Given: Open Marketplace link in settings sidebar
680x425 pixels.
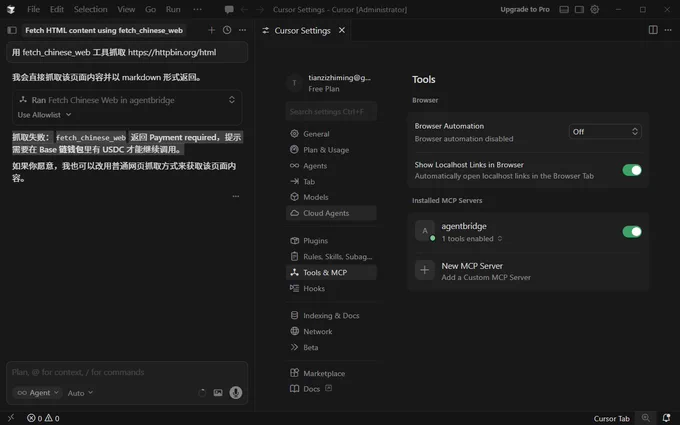Looking at the screenshot, I should coord(331,373).
